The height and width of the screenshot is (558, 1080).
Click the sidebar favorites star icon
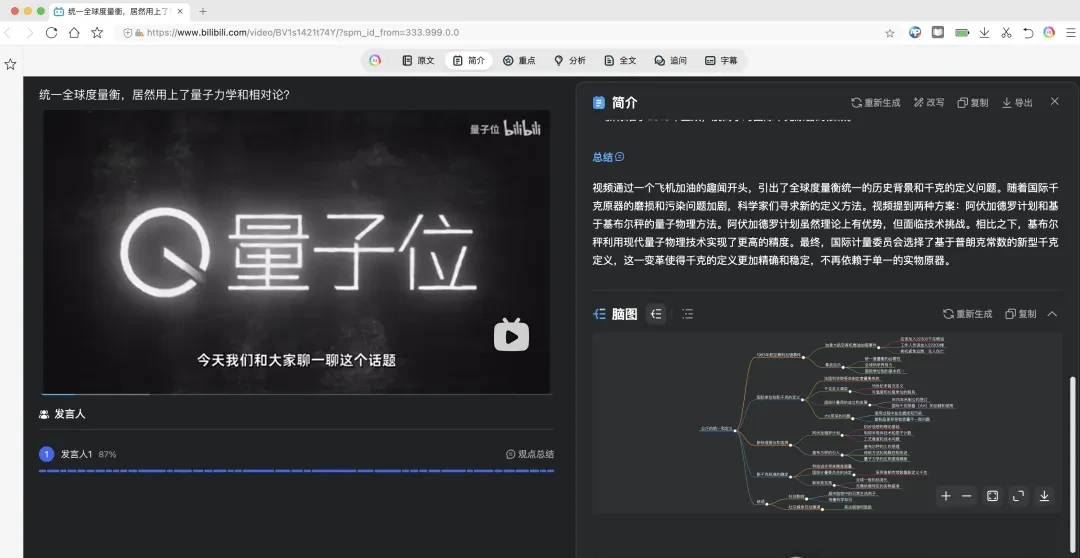[x=10, y=64]
